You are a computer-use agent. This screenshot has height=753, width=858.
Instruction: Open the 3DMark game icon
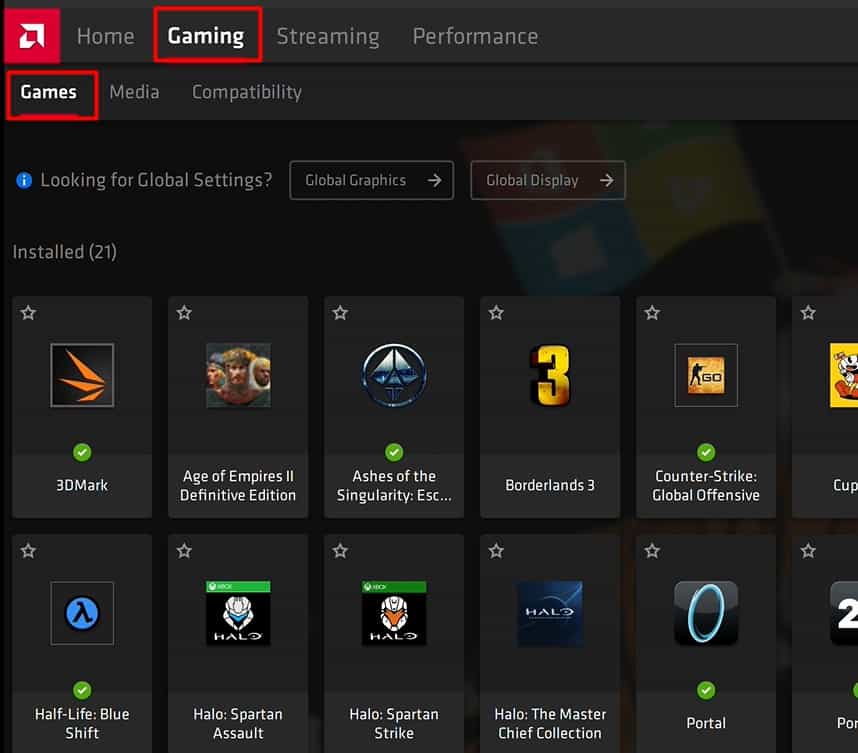click(x=82, y=375)
